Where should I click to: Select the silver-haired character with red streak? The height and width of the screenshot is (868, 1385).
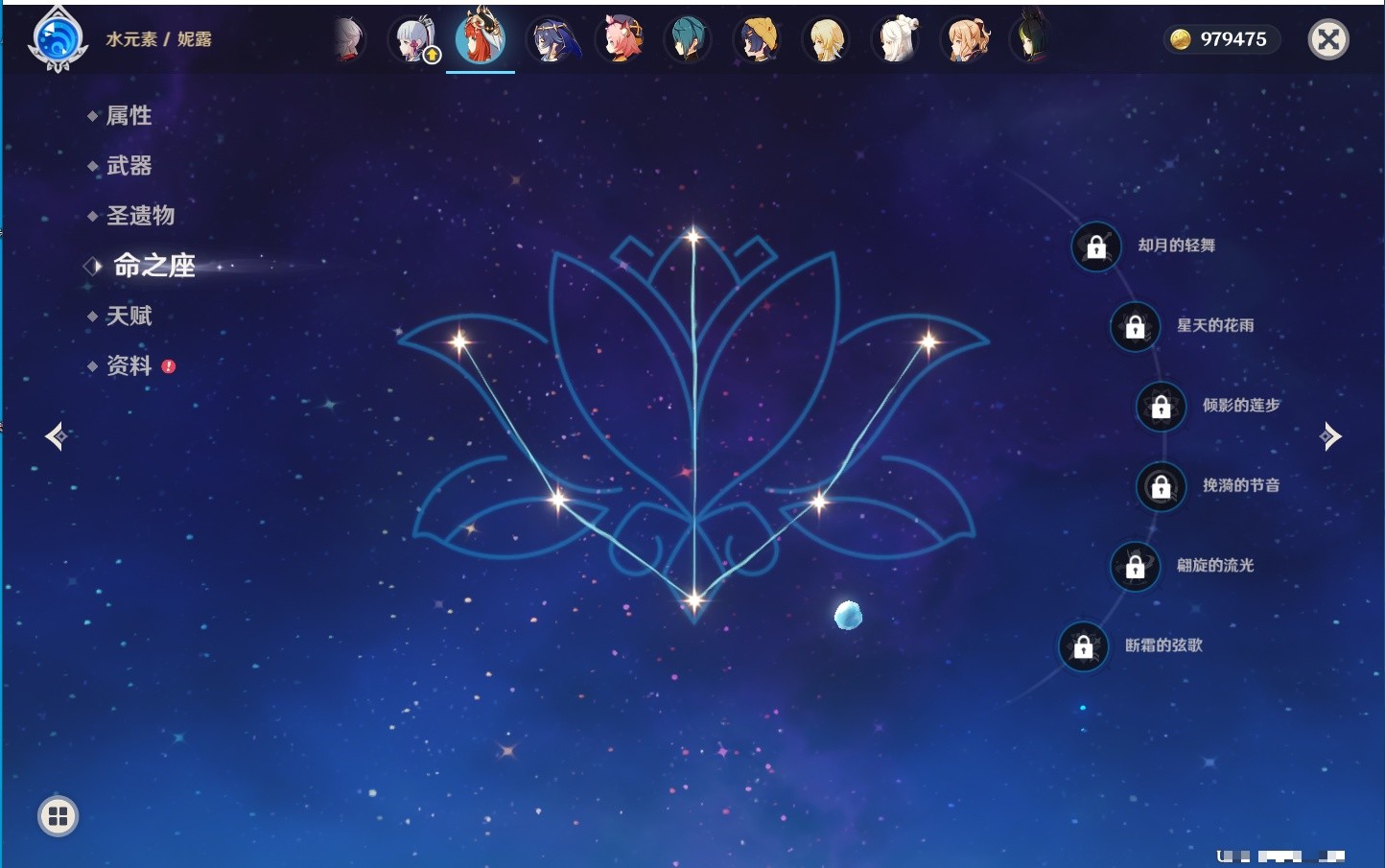click(350, 40)
